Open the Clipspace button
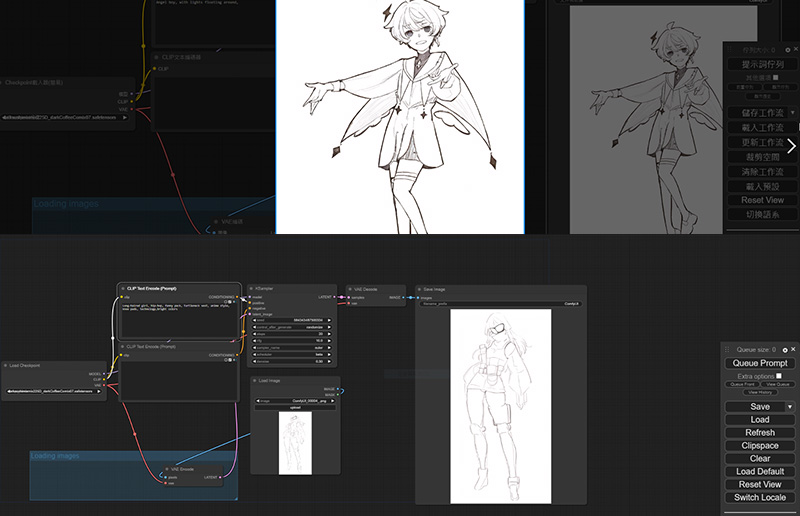800x516 pixels. [760, 446]
